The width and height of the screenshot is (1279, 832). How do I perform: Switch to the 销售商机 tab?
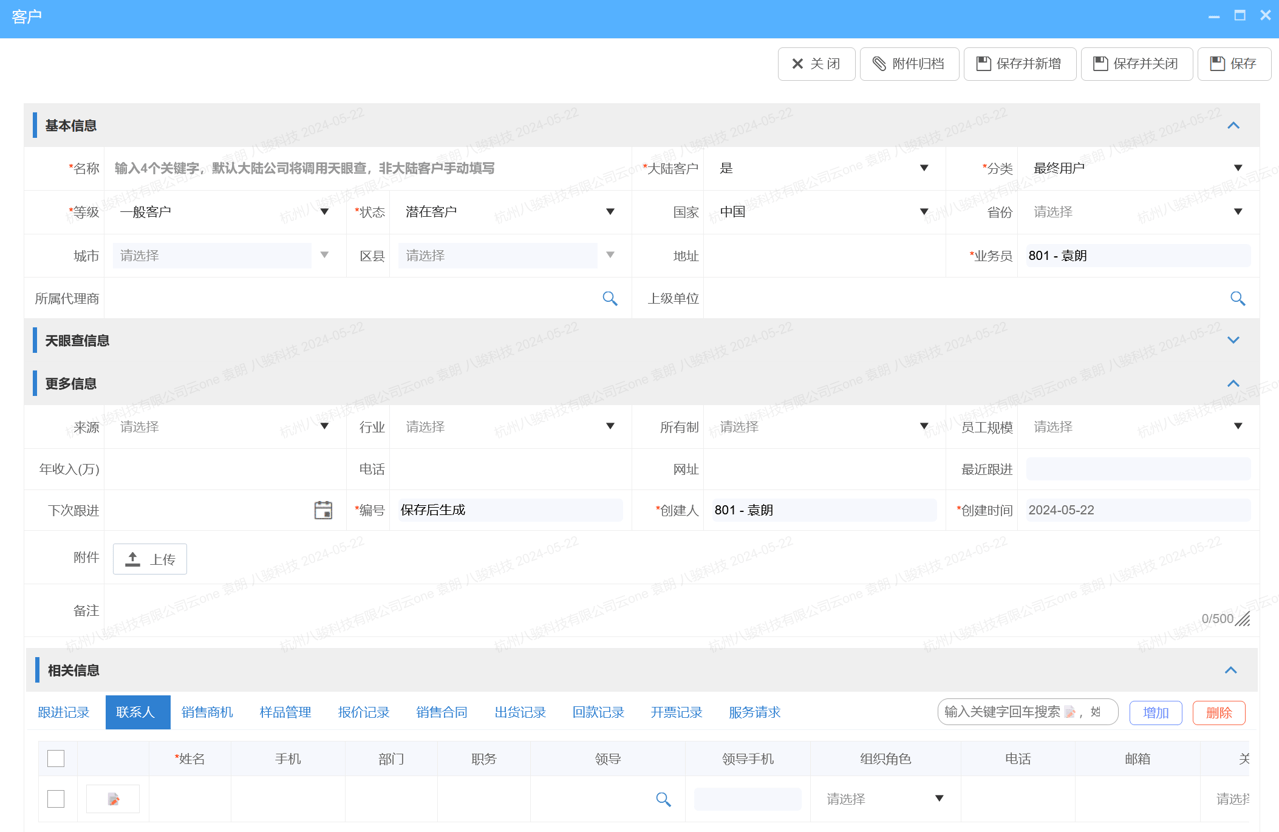(206, 712)
